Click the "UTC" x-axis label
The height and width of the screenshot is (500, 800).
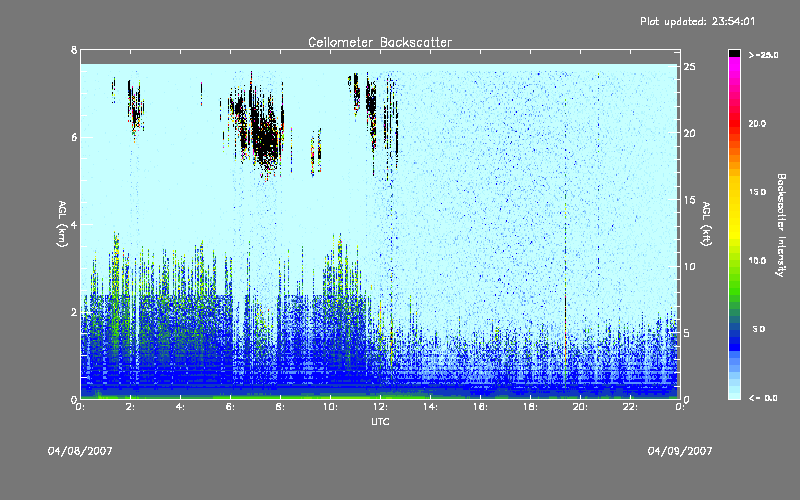coord(380,421)
